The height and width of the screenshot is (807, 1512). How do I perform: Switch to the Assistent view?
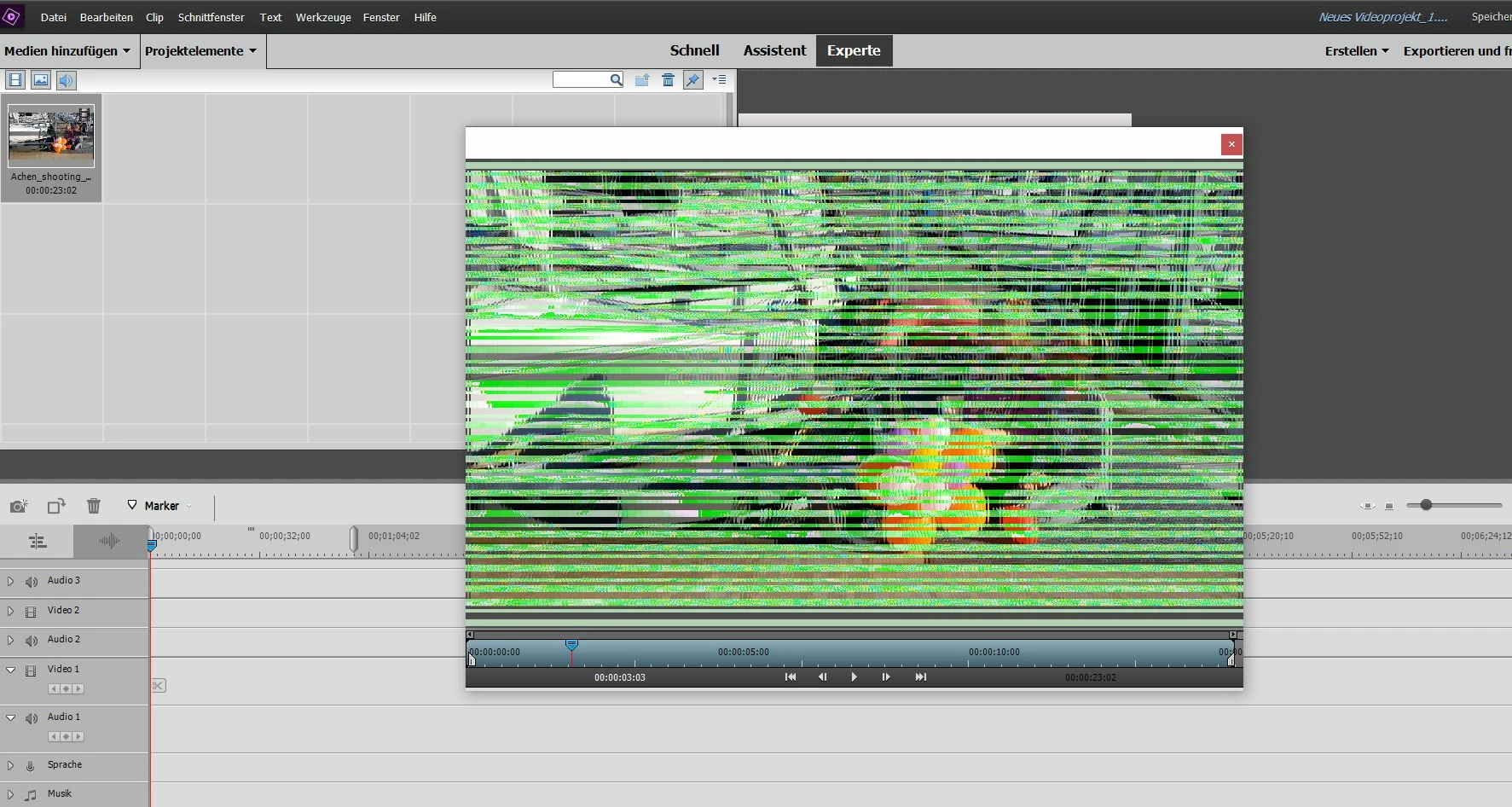click(774, 50)
